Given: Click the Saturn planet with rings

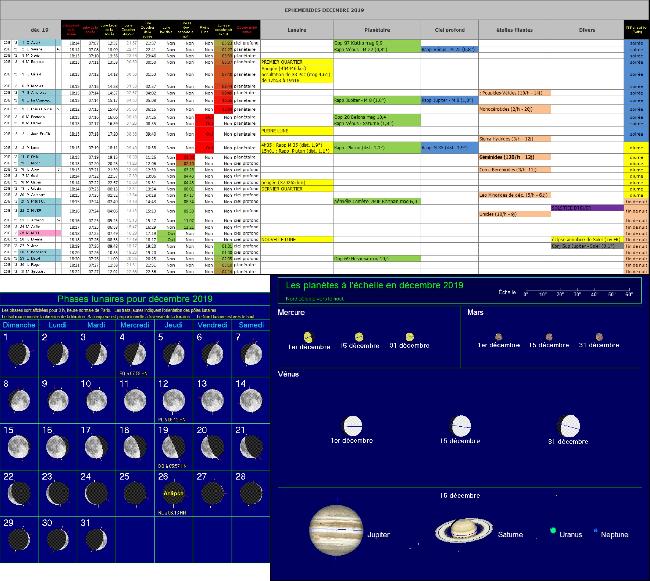Looking at the screenshot, I should pos(464,530).
